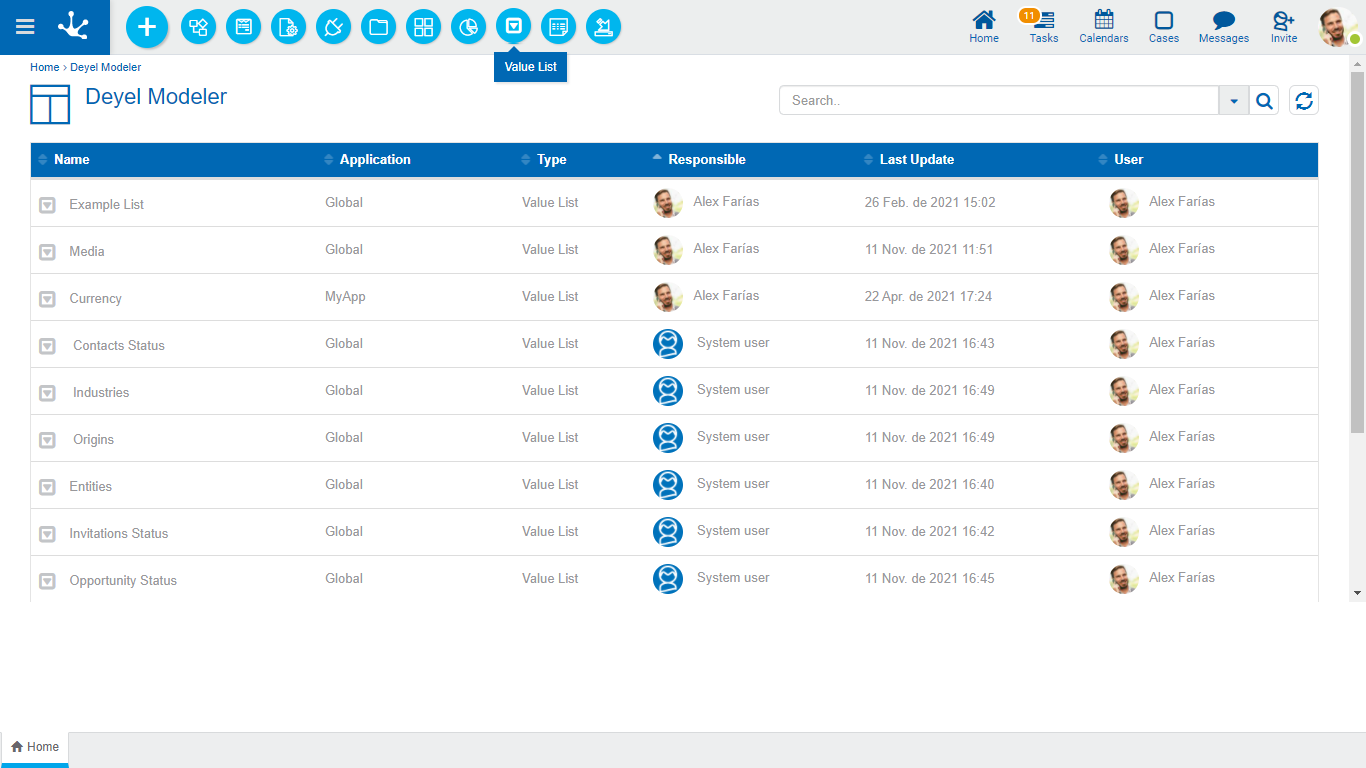Click the MyApp application cell
The height and width of the screenshot is (768, 1366).
[345, 296]
